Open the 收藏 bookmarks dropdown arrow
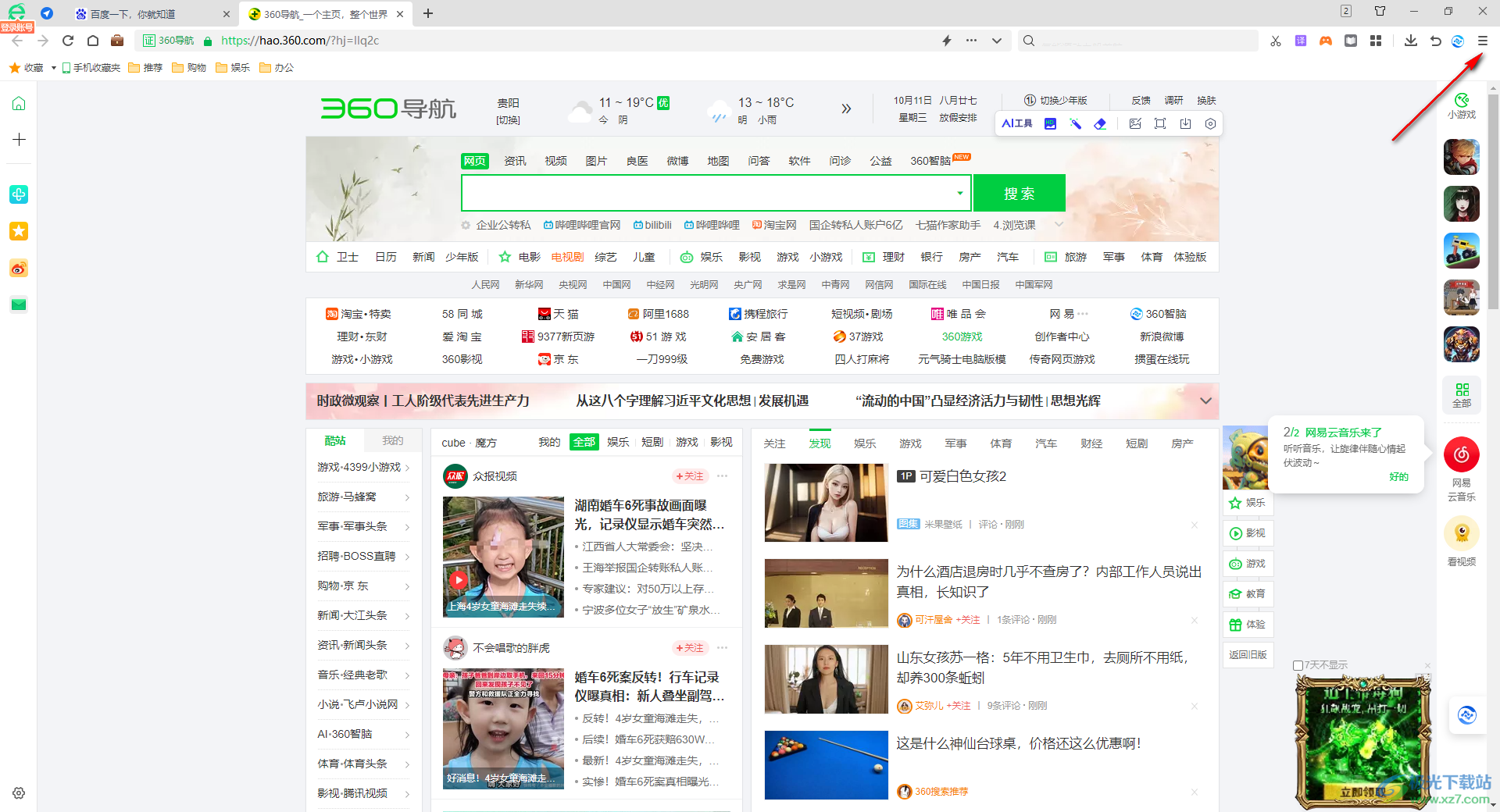This screenshot has height=812, width=1500. [x=54, y=68]
